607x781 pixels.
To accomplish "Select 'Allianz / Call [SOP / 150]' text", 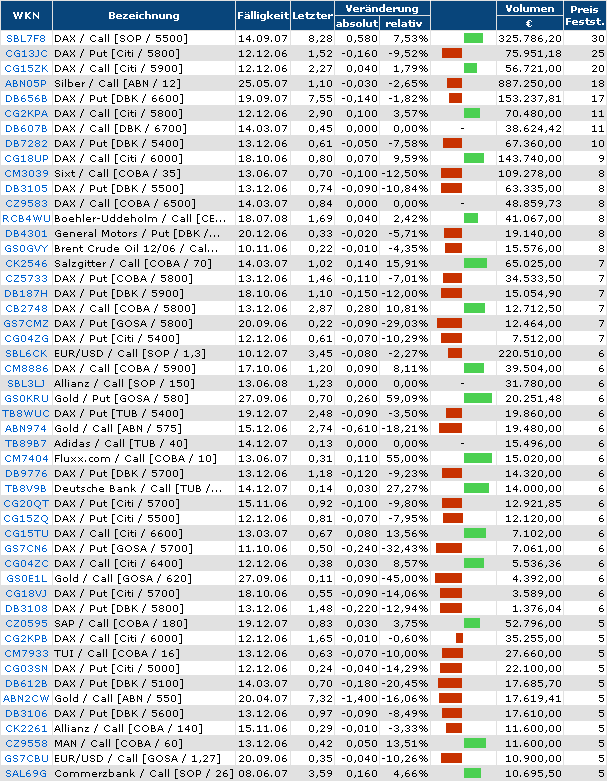I will [x=124, y=384].
